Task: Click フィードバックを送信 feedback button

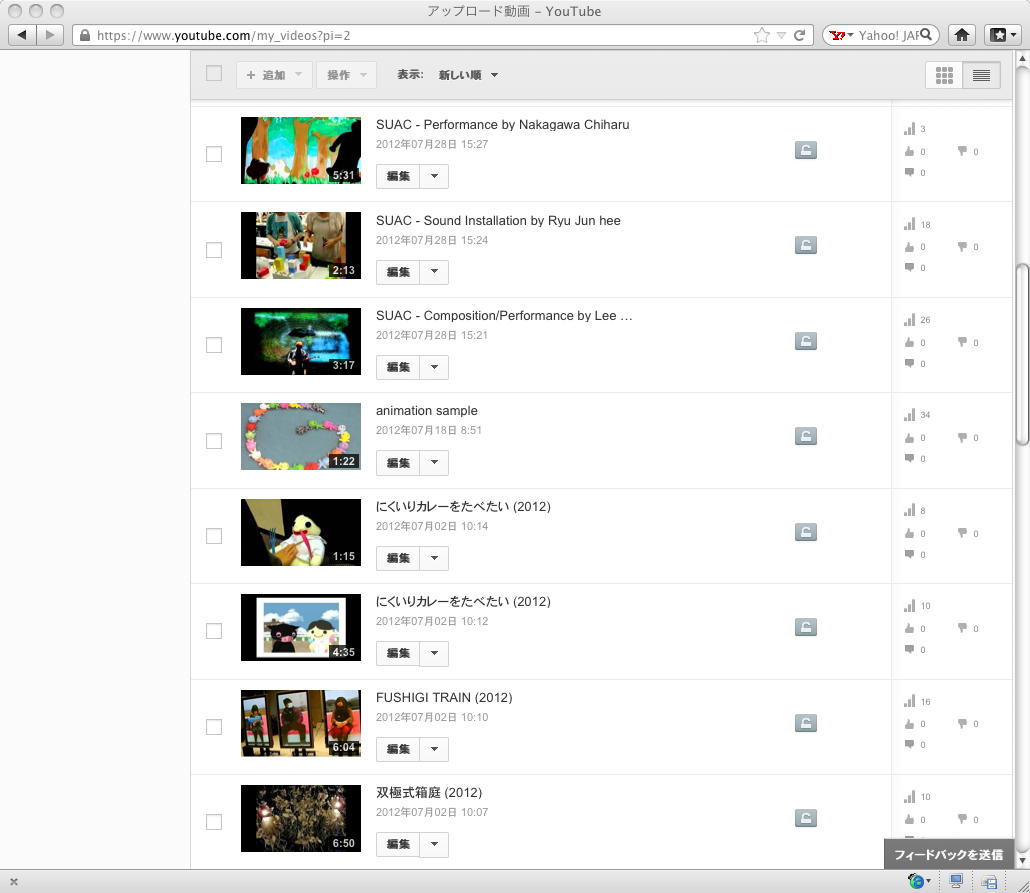Action: point(949,854)
